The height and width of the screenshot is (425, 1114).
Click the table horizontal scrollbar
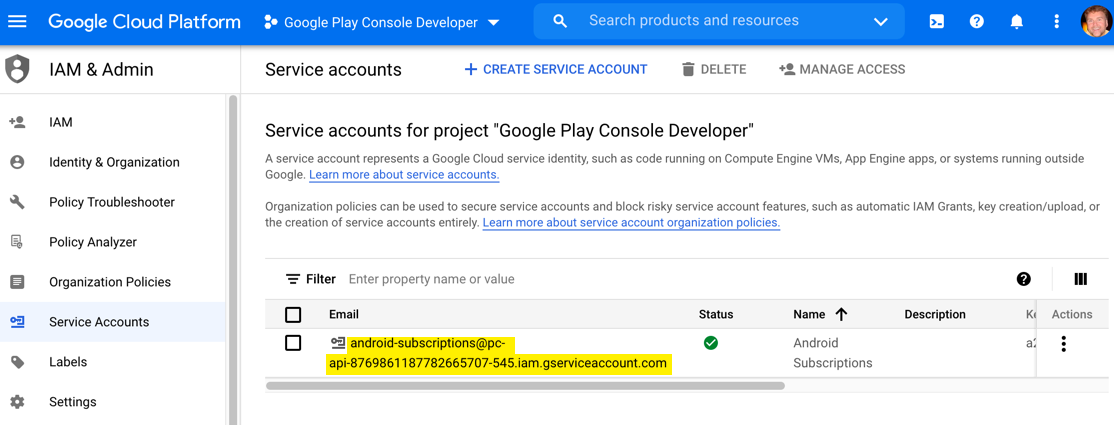[x=525, y=386]
